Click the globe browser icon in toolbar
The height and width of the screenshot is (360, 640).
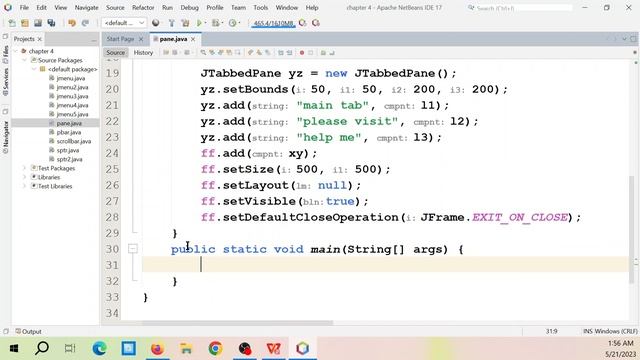coord(156,23)
